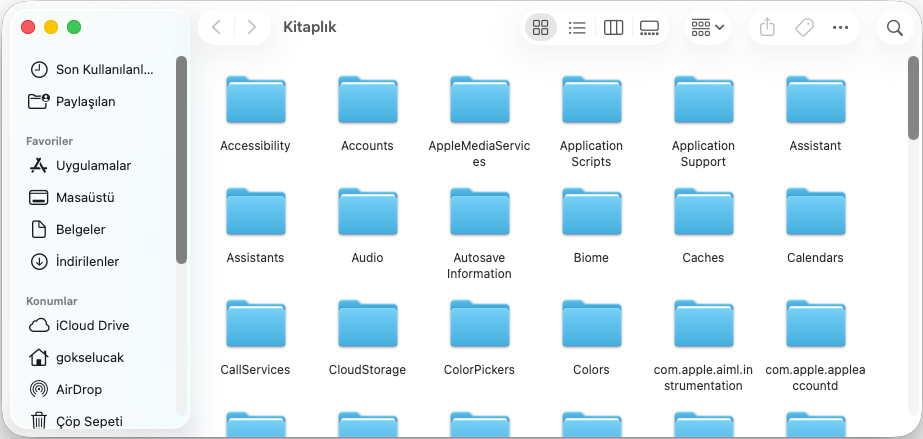Click the Share icon in the toolbar
The width and height of the screenshot is (923, 439).
point(767,28)
